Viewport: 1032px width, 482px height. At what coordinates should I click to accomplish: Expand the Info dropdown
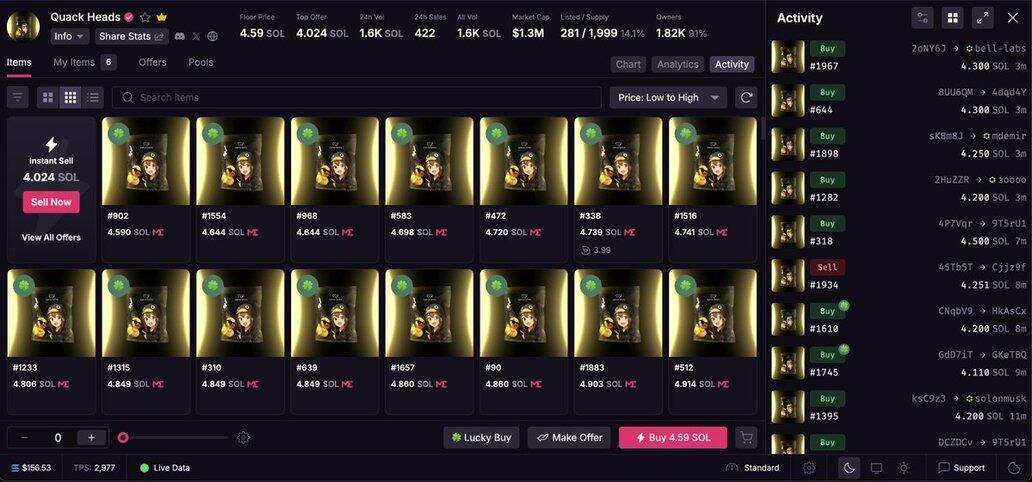tap(70, 36)
